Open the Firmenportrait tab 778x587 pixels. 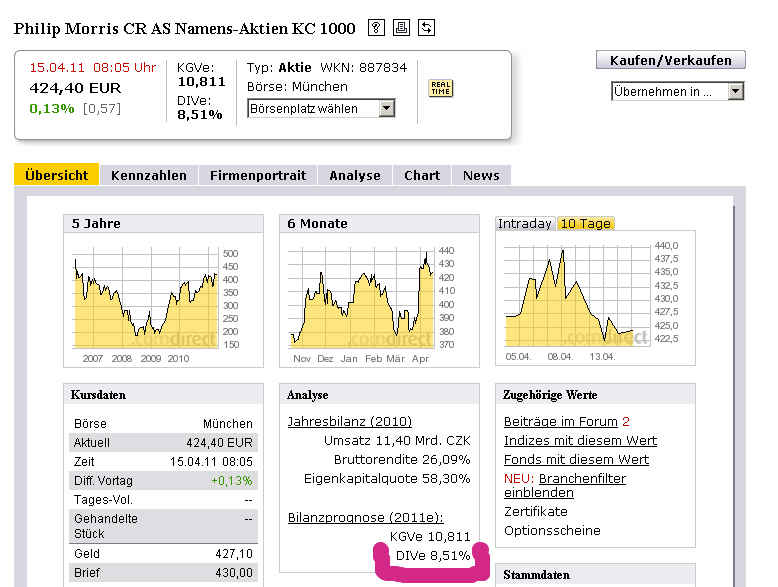point(258,176)
